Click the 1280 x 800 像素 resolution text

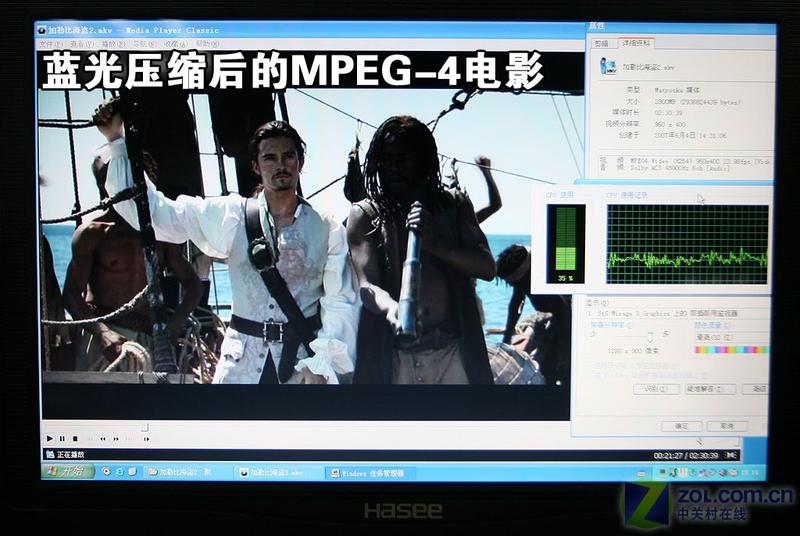(x=633, y=351)
